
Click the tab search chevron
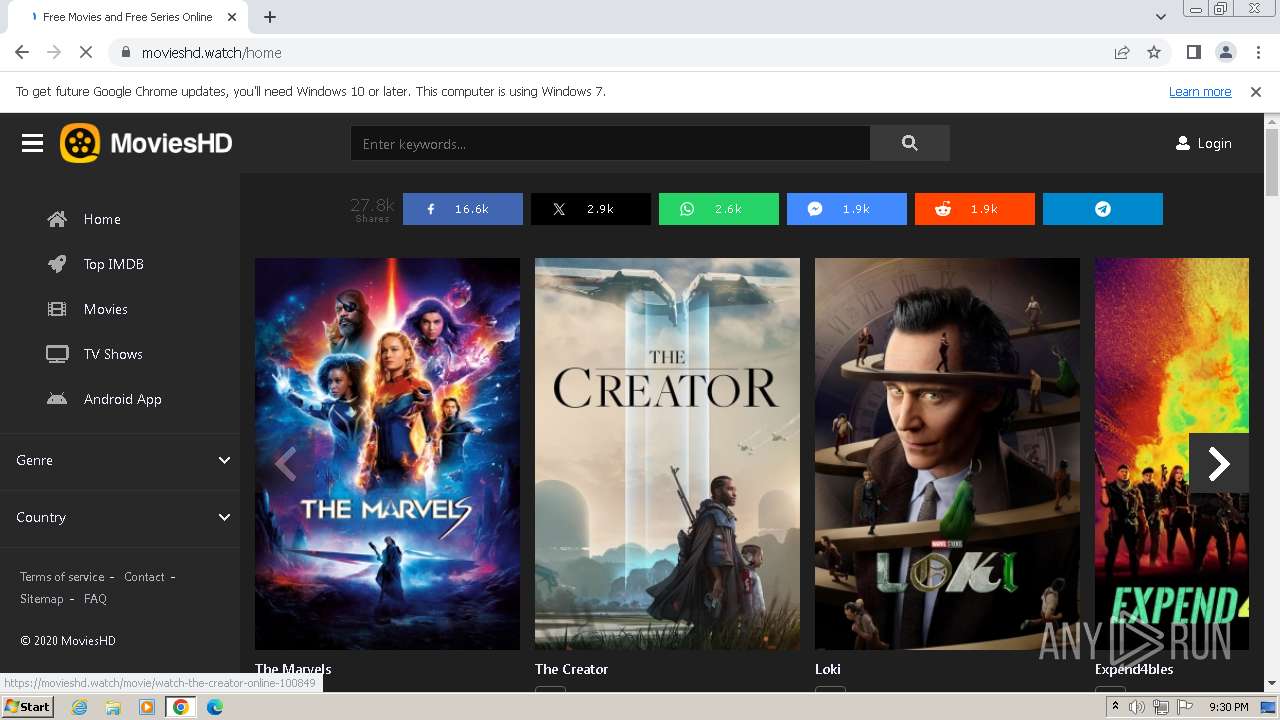click(x=1161, y=17)
